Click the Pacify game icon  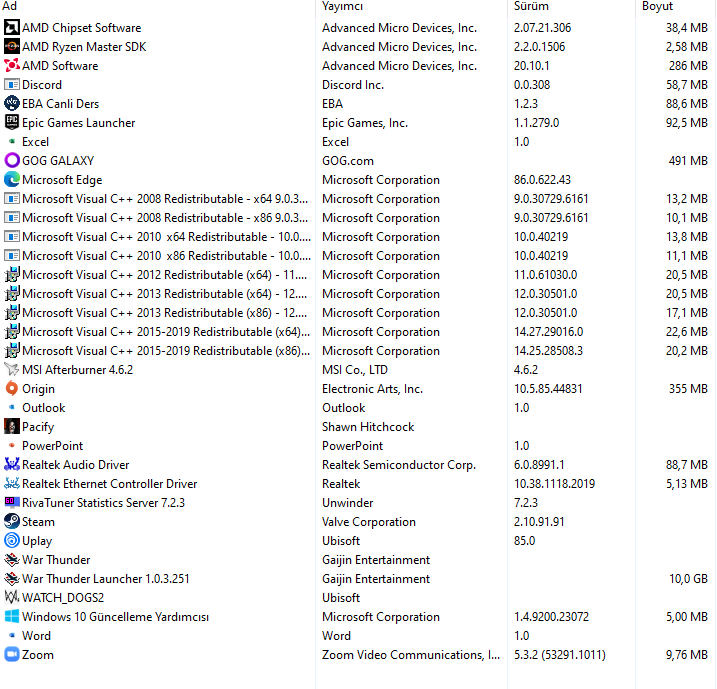click(x=12, y=427)
